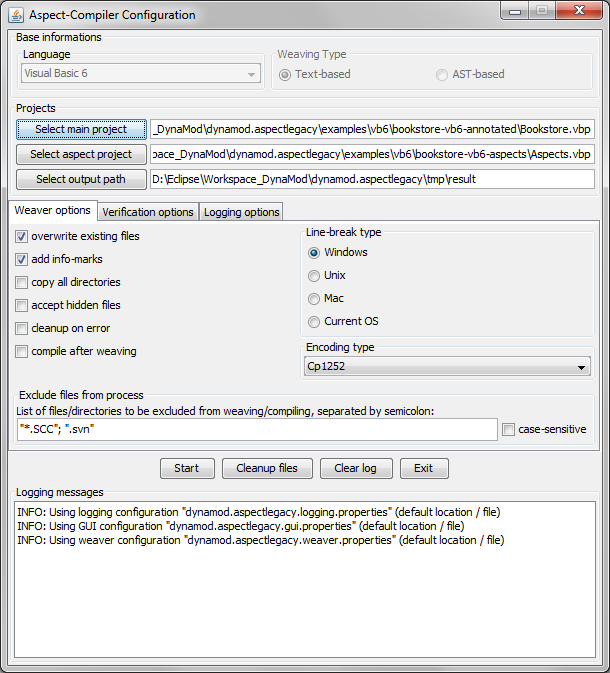Click log line about weaver.properties configuration
The width and height of the screenshot is (610, 673).
coord(261,540)
